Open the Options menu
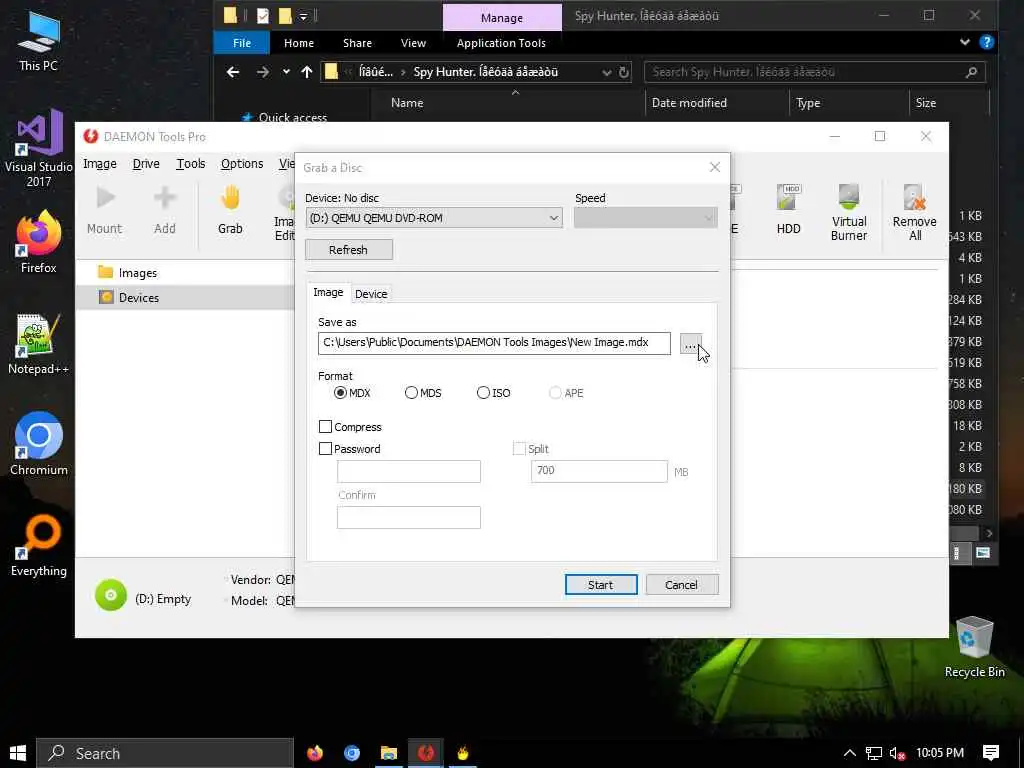The image size is (1024, 768). tap(242, 163)
